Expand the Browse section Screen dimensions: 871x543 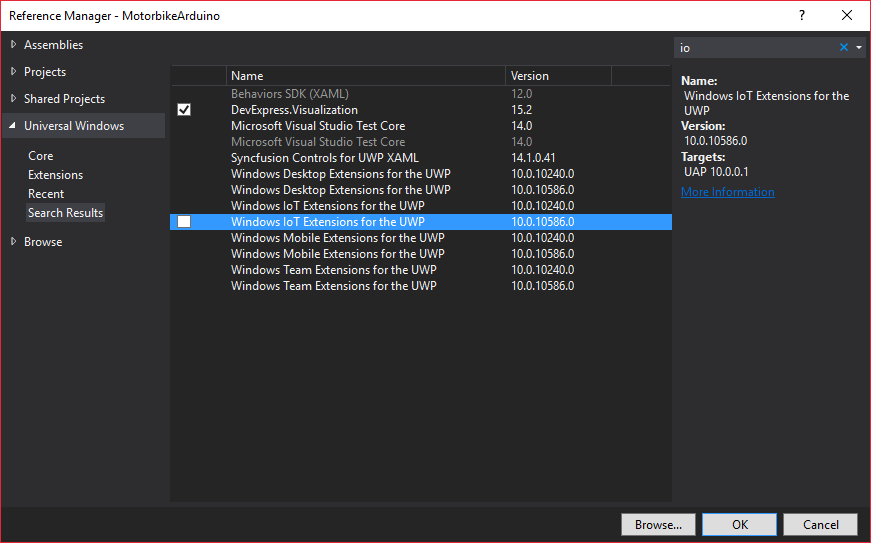[13, 242]
